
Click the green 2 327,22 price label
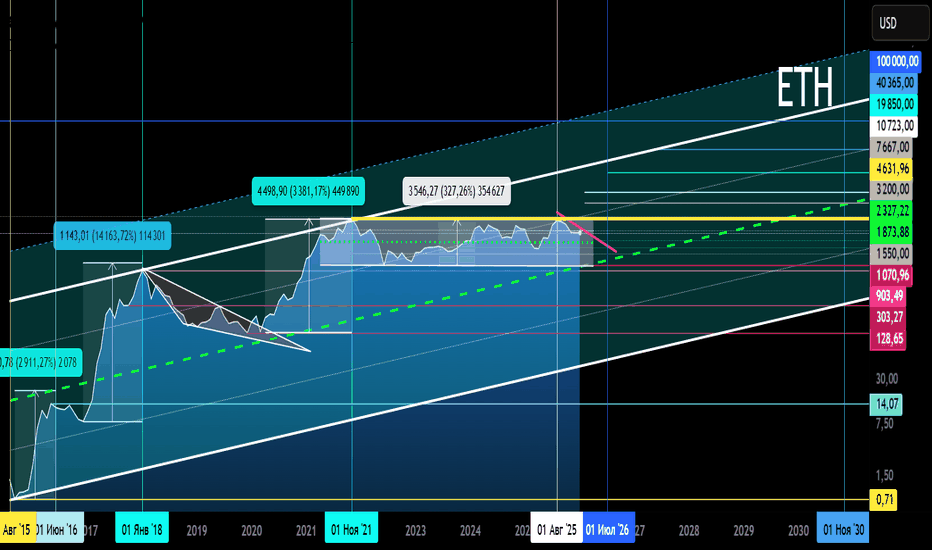point(892,210)
